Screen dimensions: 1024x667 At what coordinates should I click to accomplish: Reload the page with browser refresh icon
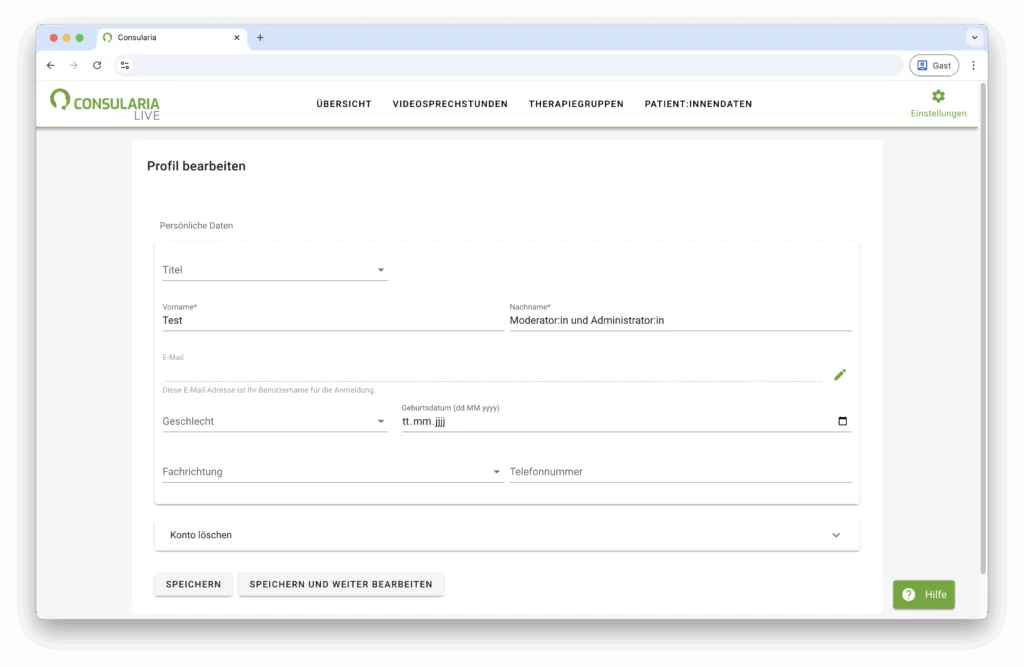point(97,65)
